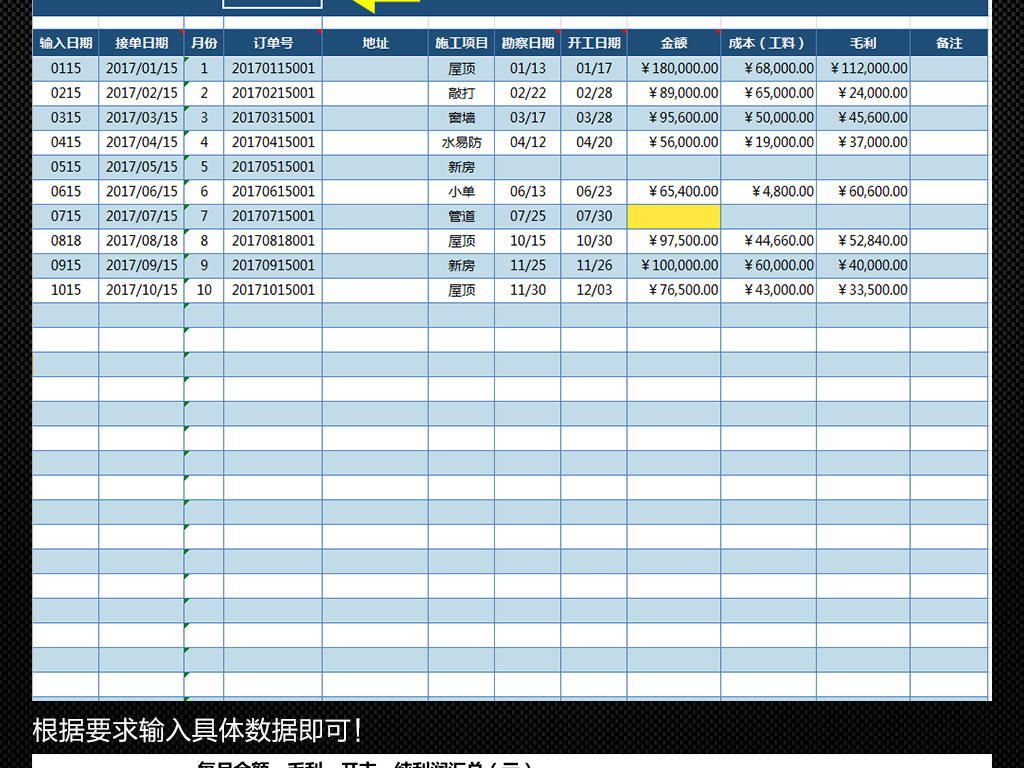
Task: Select the month cell 10
Action: click(x=204, y=290)
